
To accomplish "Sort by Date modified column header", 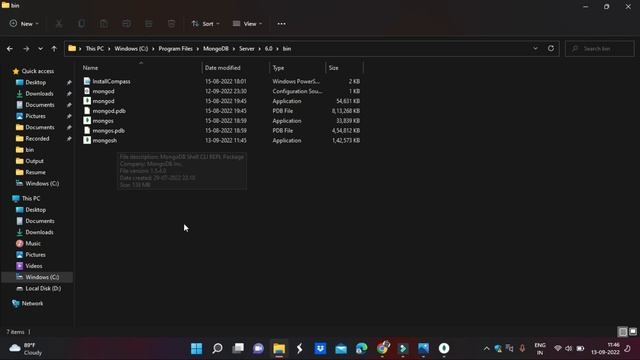I will click(222, 68).
